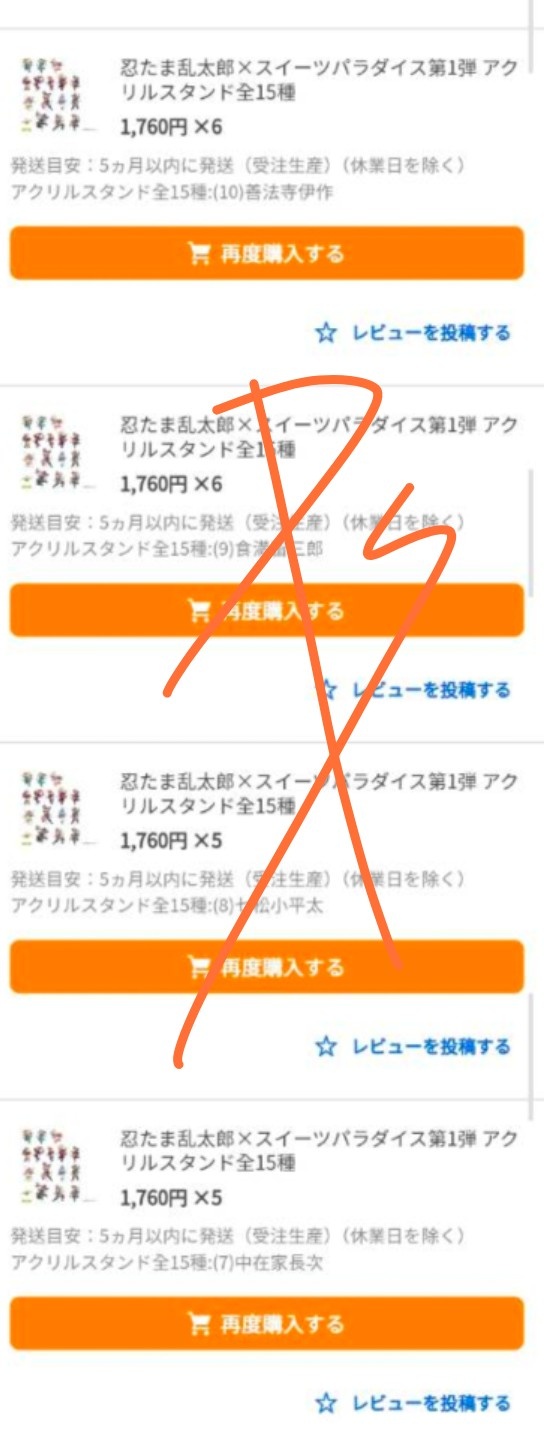The image size is (544, 1430).
Task: Open product thumbnail of the (8)七松小平太 order
Action: coord(58,809)
